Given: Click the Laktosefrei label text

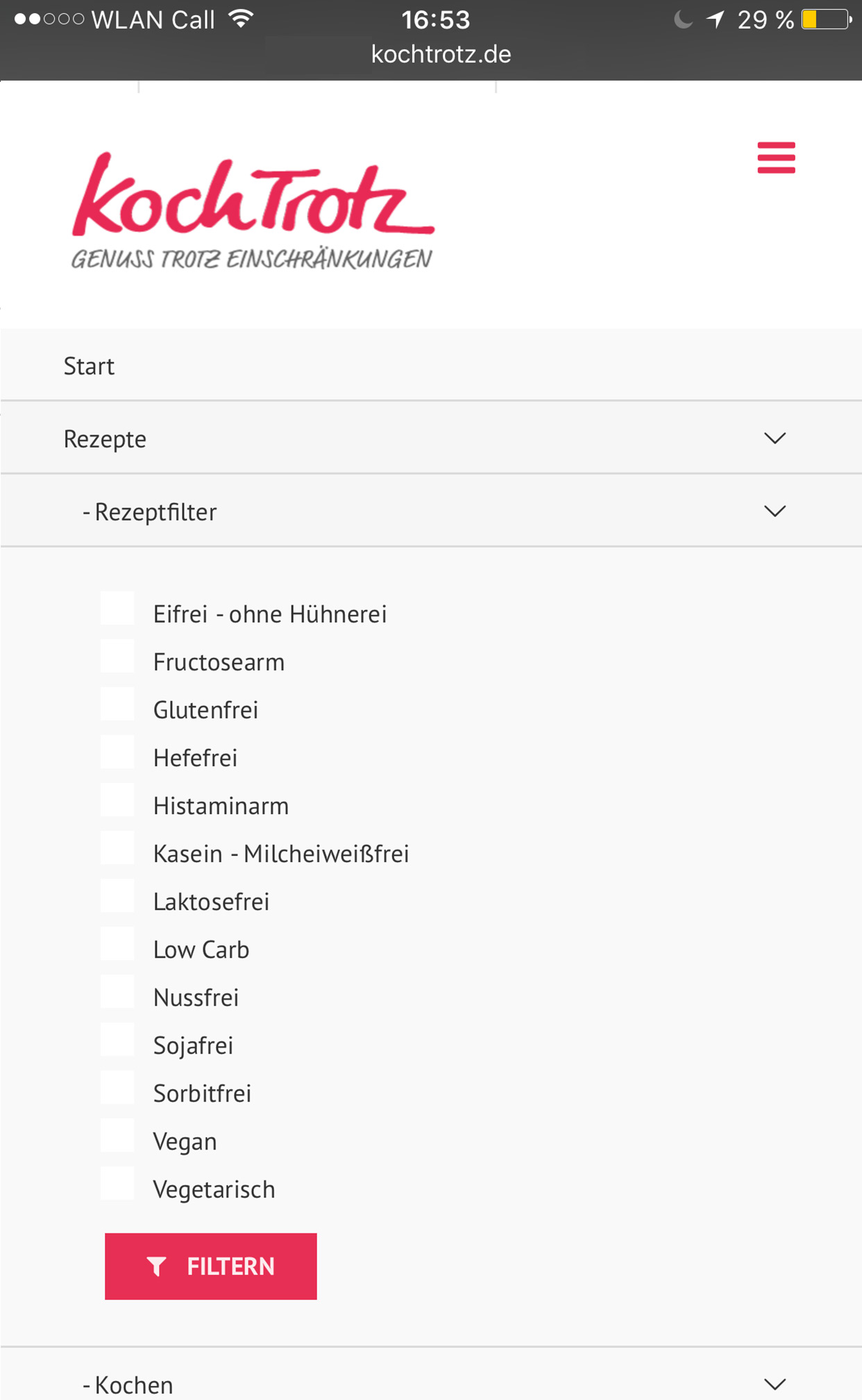Looking at the screenshot, I should click(x=211, y=901).
